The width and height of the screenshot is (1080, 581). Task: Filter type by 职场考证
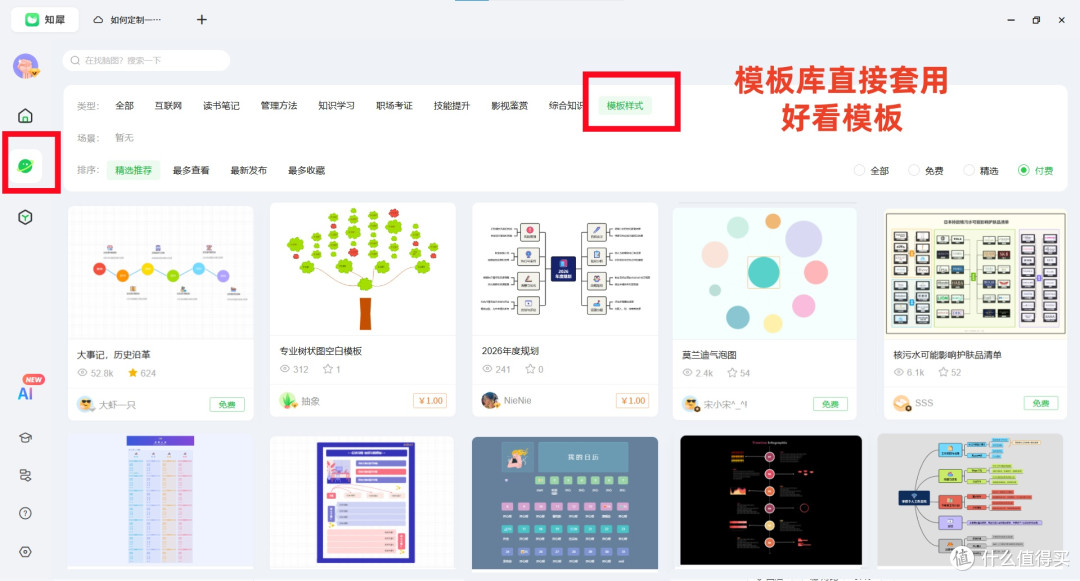pyautogui.click(x=394, y=105)
